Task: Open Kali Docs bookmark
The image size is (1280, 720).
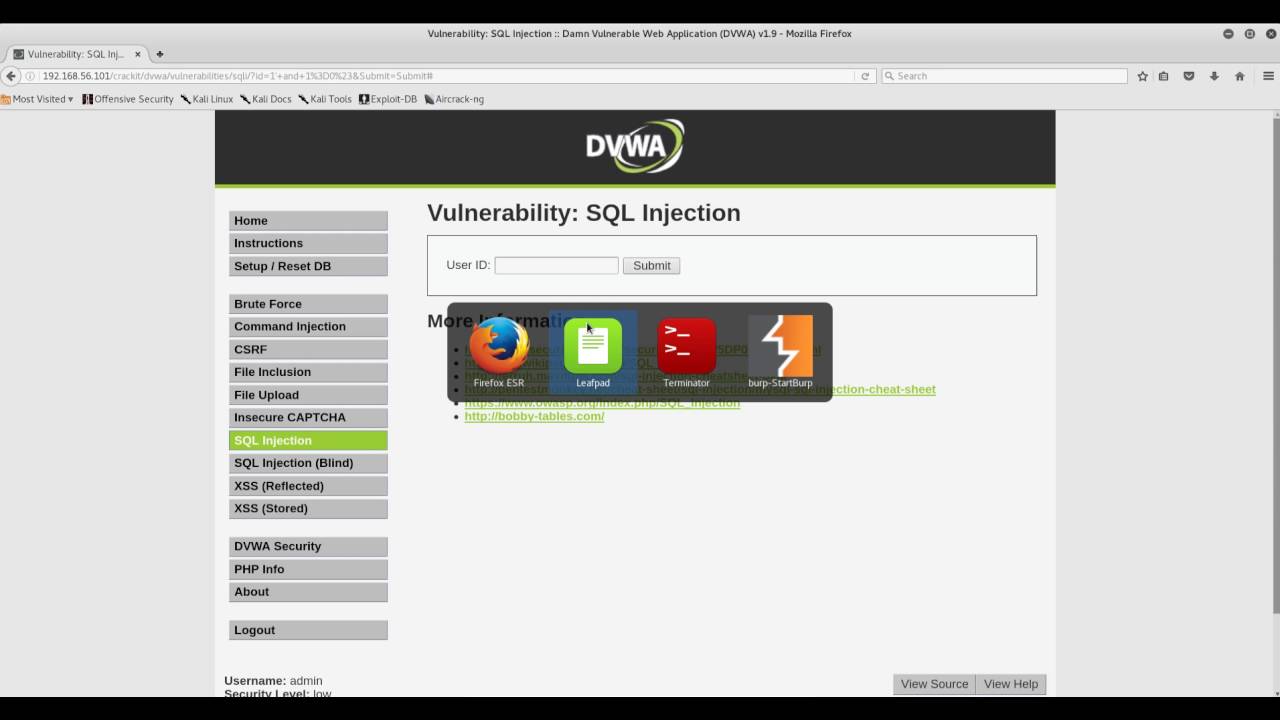Action: [266, 99]
